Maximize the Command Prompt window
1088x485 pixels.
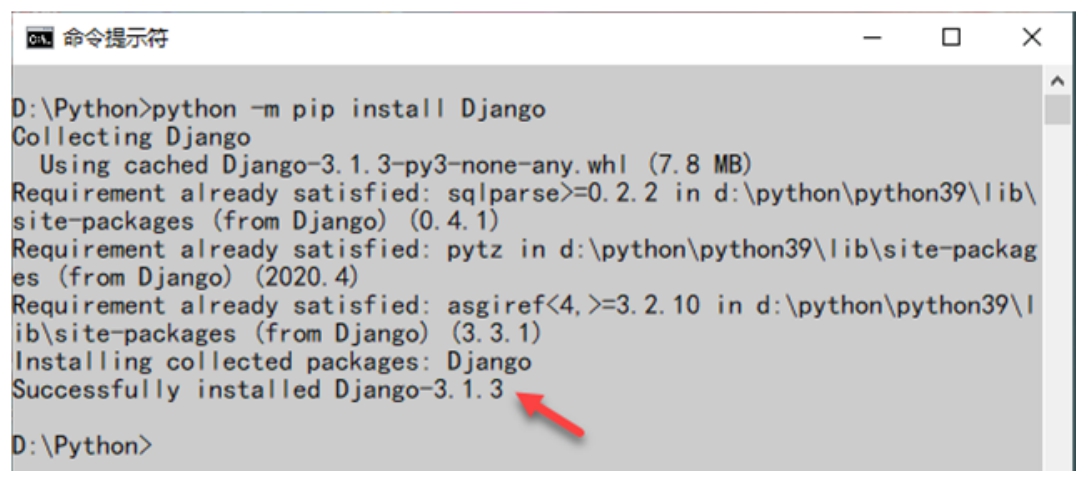(x=951, y=38)
